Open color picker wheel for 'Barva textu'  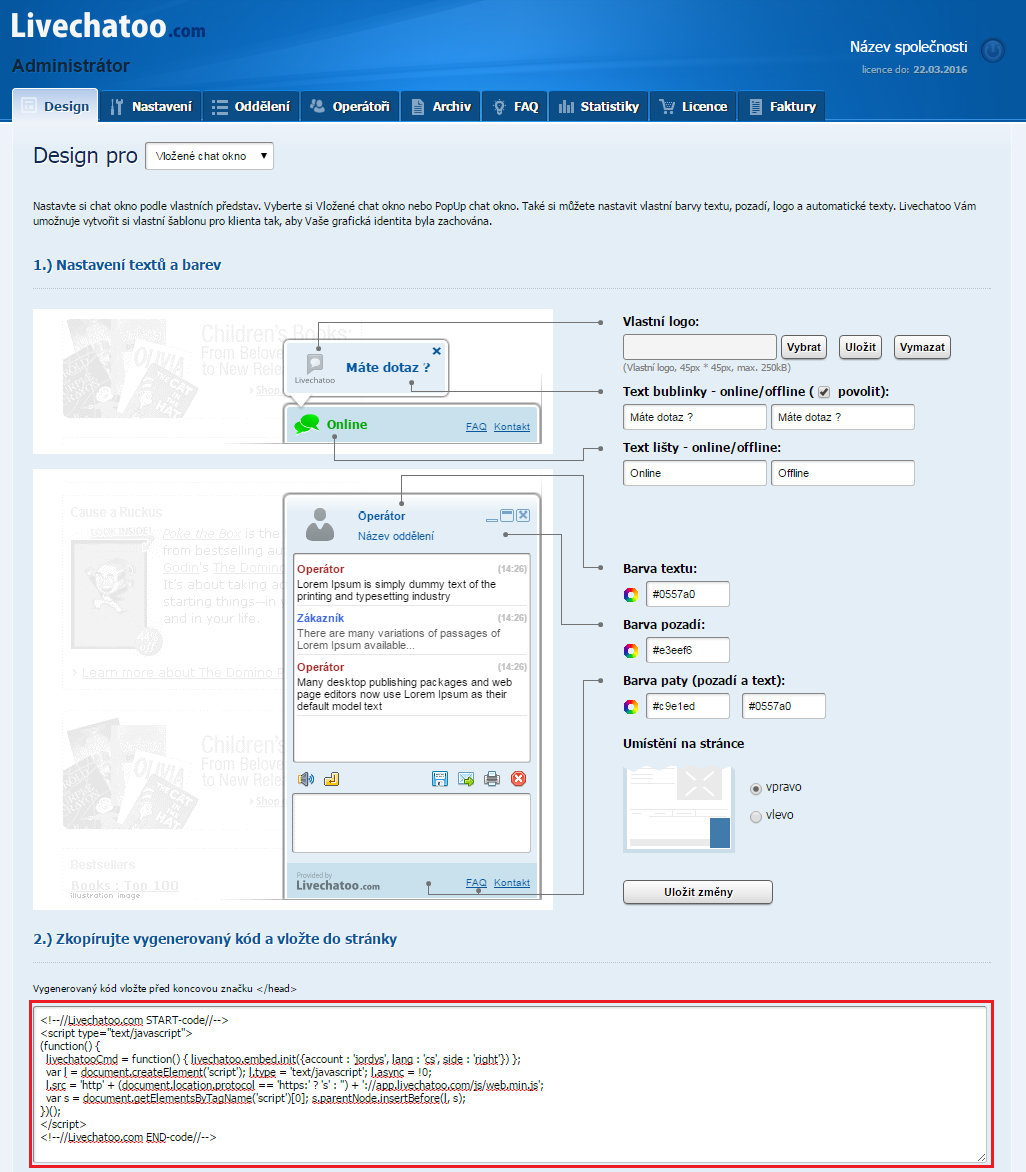click(x=630, y=594)
